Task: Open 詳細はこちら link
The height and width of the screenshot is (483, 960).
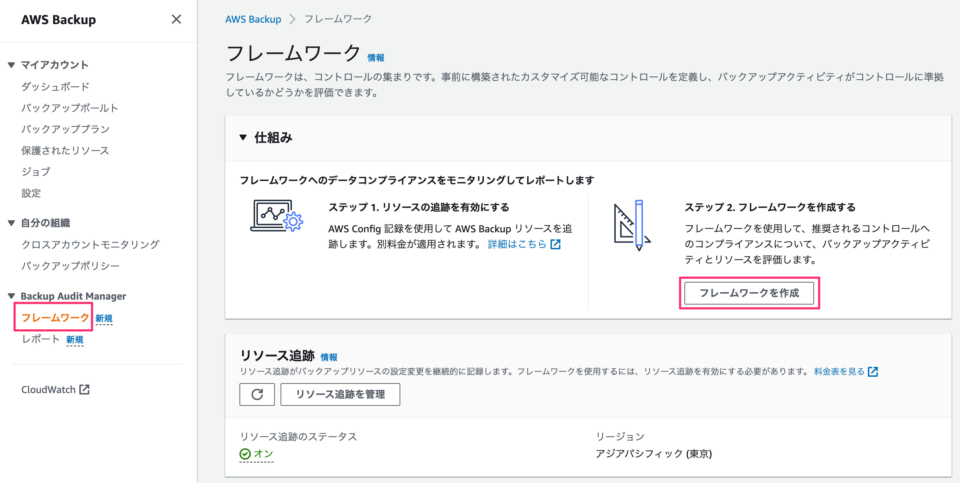Action: (517, 244)
